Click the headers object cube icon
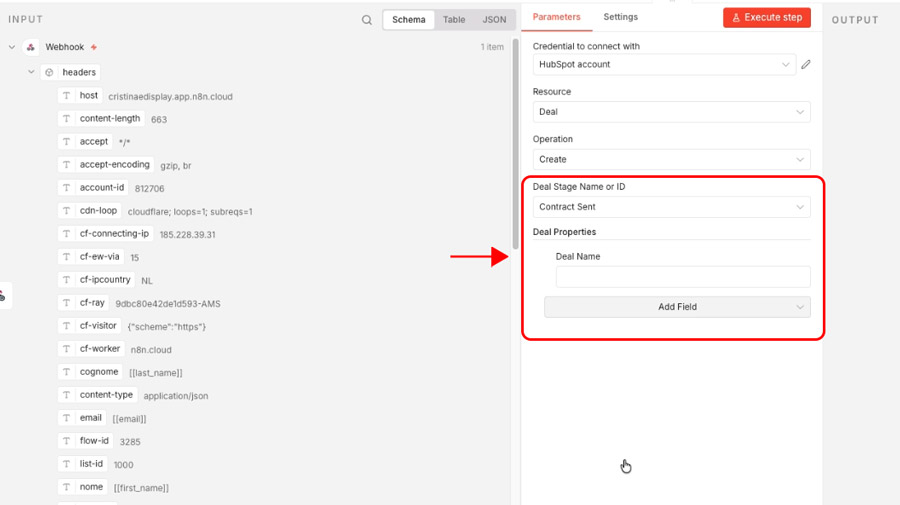 pyautogui.click(x=49, y=73)
